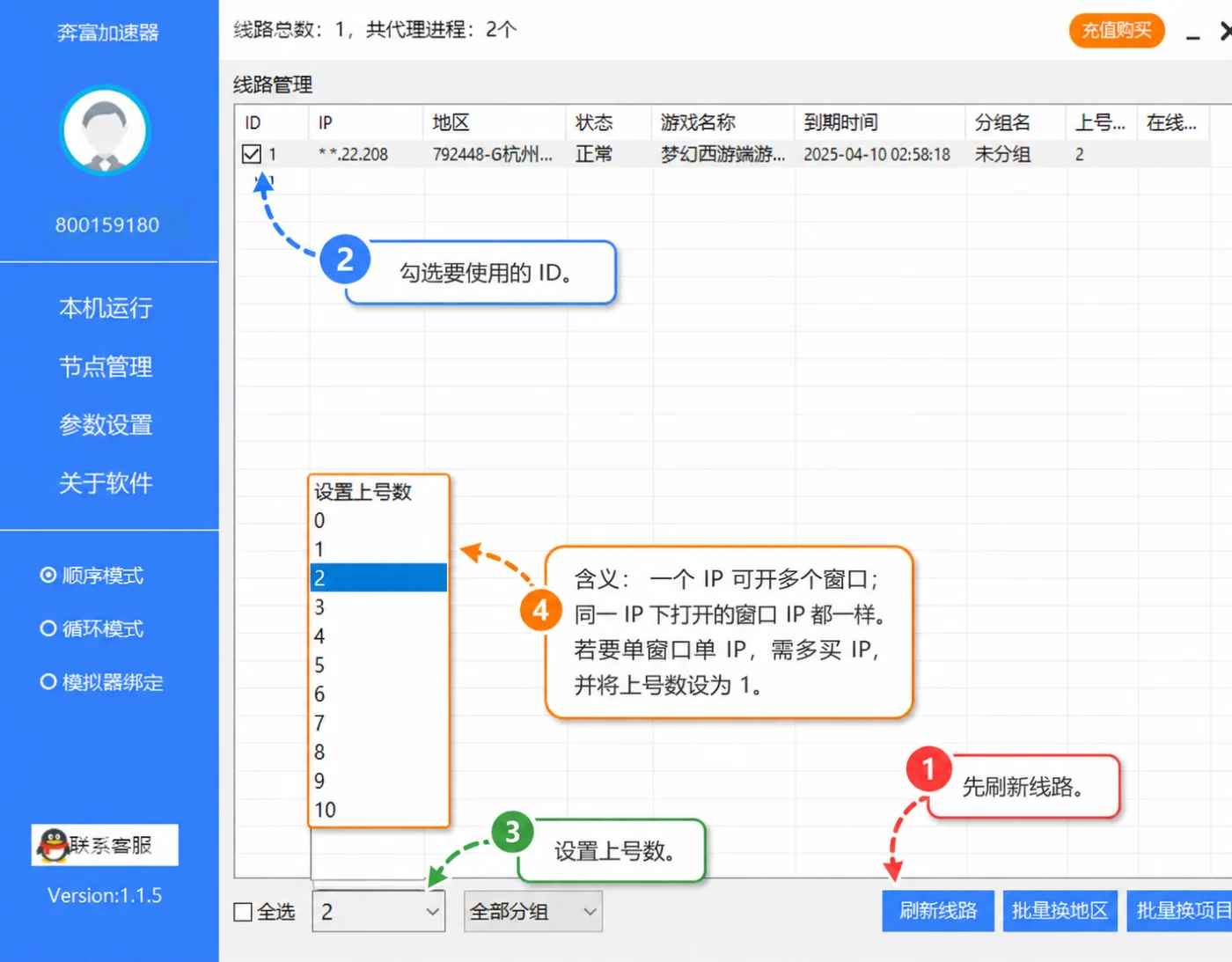Contact support via 联系客服 button
1232x962 pixels.
[105, 845]
